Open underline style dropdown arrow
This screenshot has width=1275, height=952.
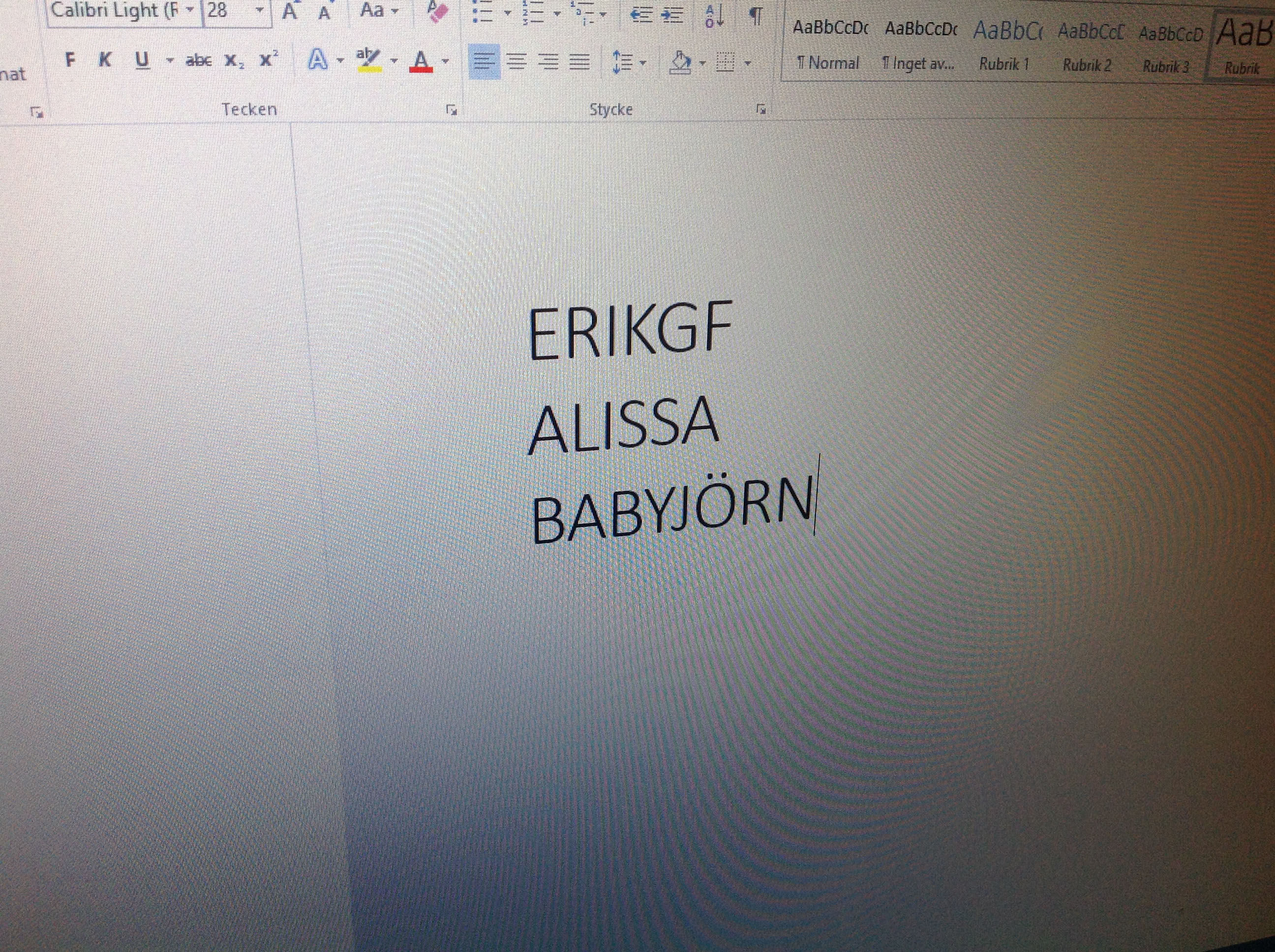(170, 60)
